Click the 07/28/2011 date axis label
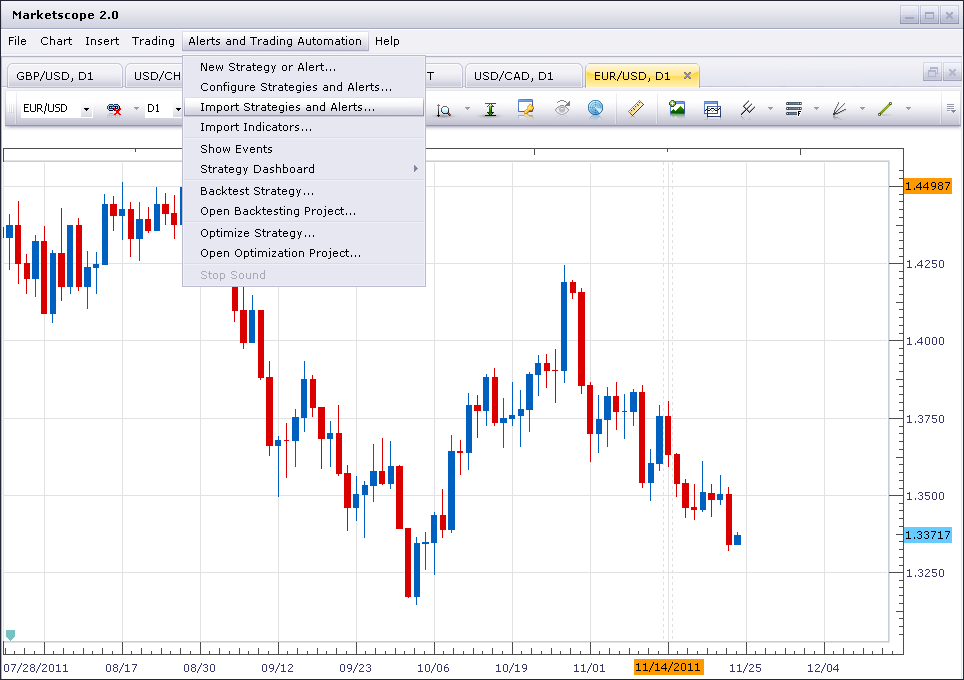This screenshot has width=964, height=680. tap(36, 668)
